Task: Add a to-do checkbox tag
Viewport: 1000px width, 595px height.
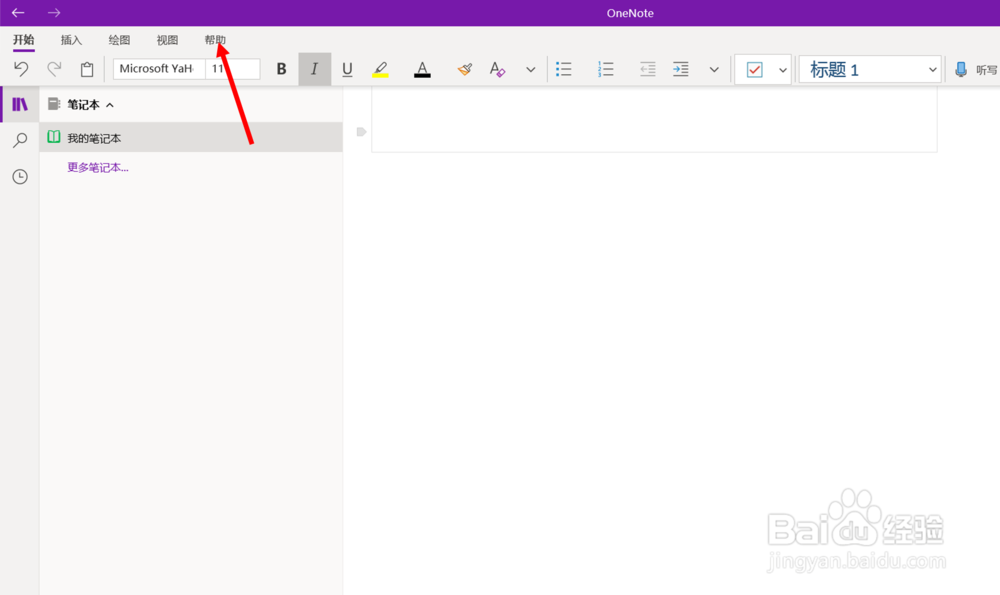Action: (754, 69)
